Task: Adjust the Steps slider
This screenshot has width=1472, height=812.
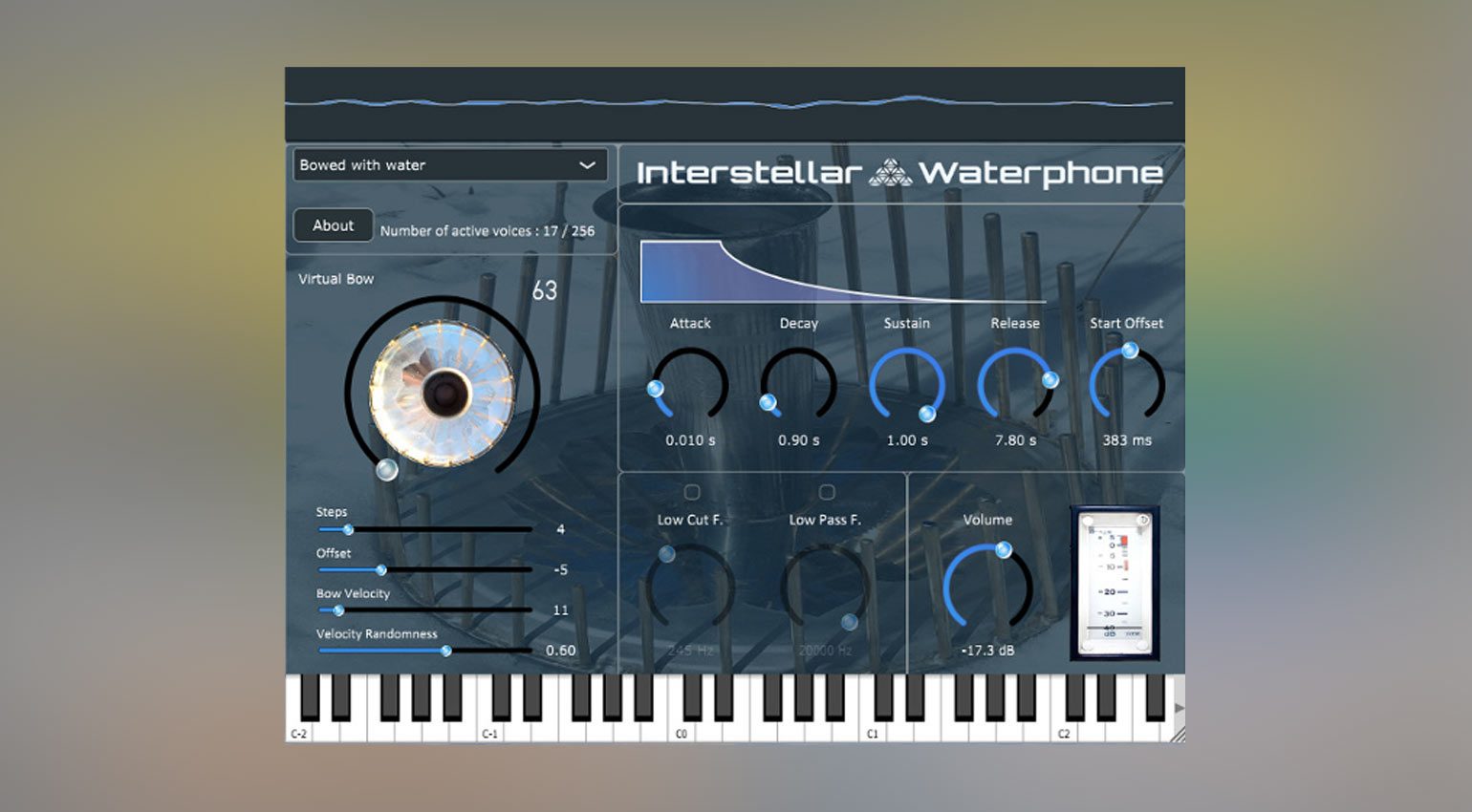Action: pyautogui.click(x=424, y=529)
